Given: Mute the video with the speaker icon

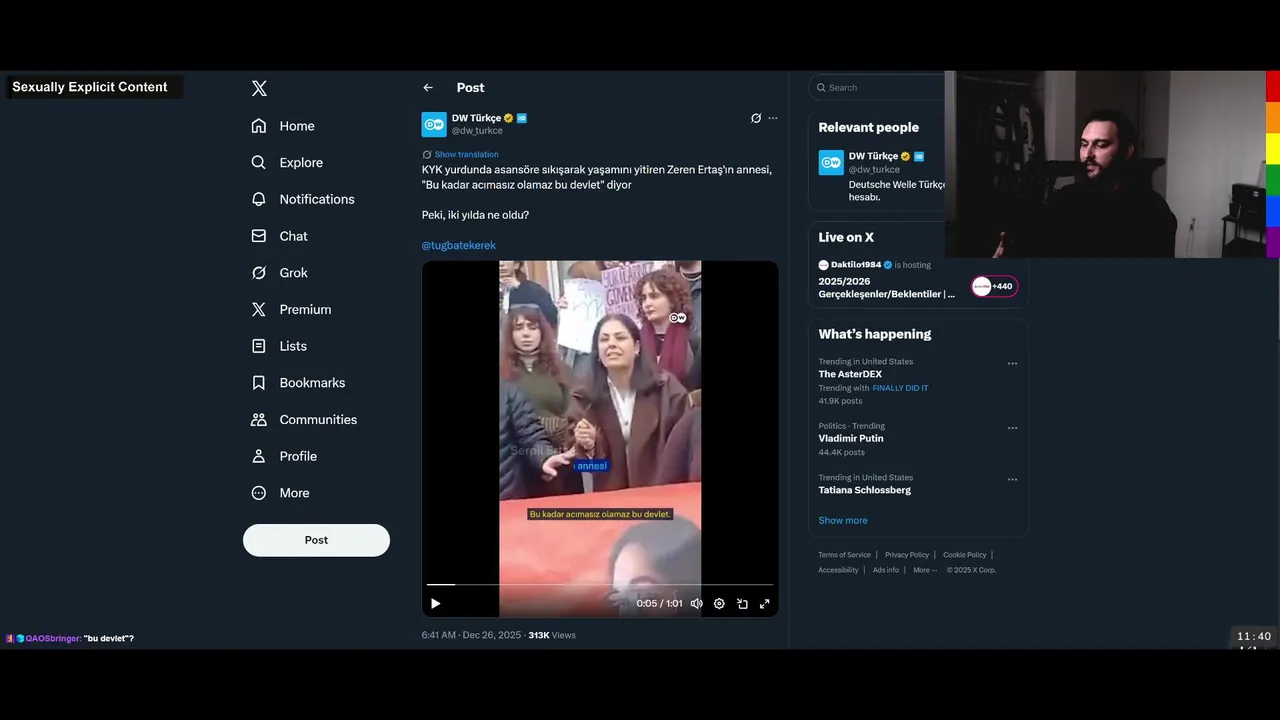Looking at the screenshot, I should [x=697, y=603].
